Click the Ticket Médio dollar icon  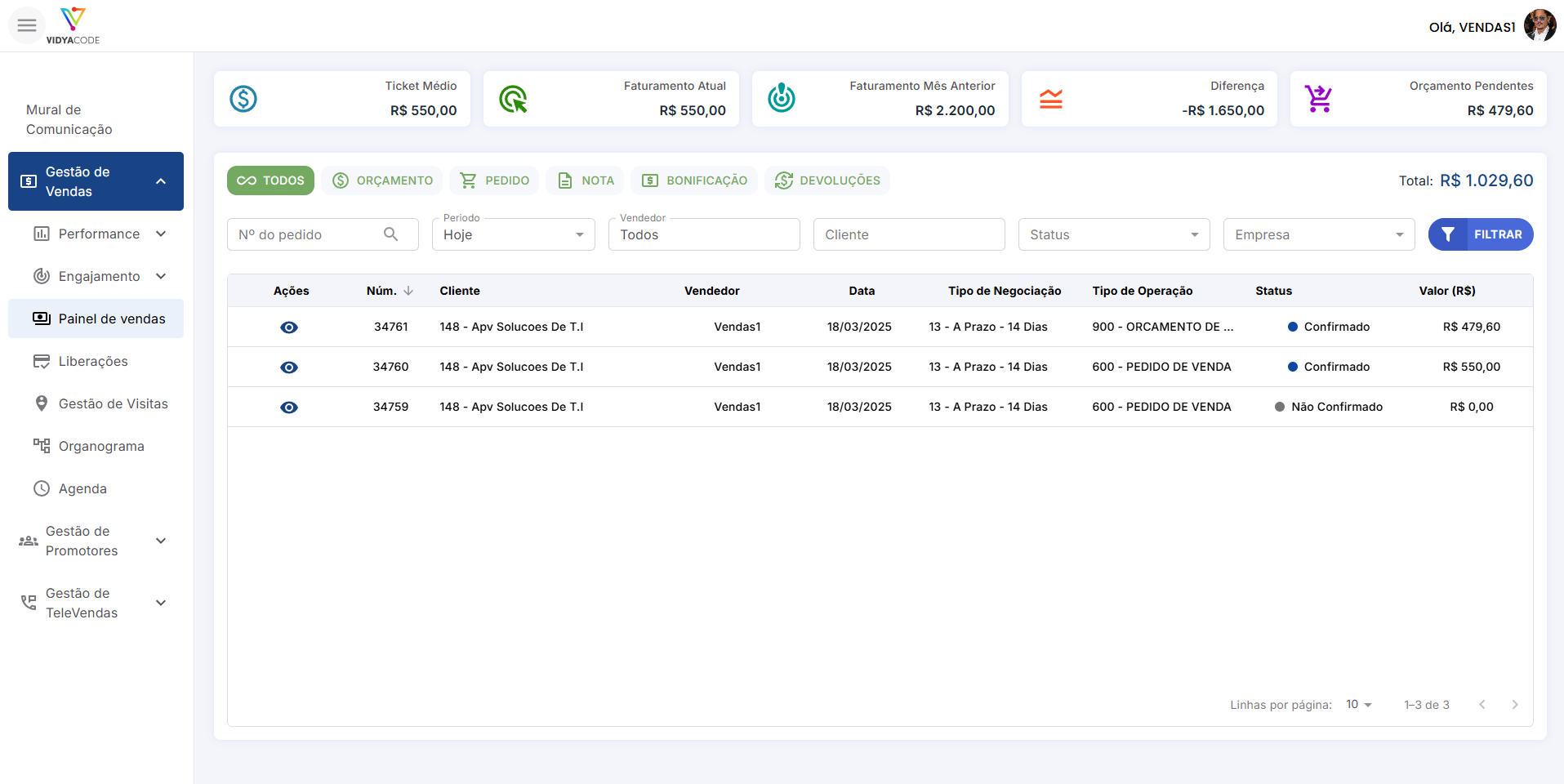[243, 99]
